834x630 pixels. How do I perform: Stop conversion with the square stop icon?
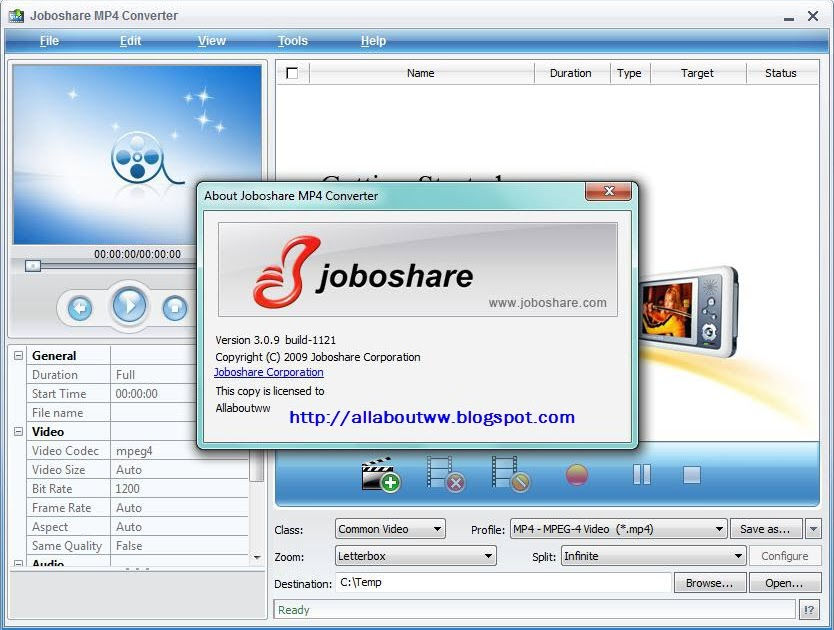[x=691, y=475]
